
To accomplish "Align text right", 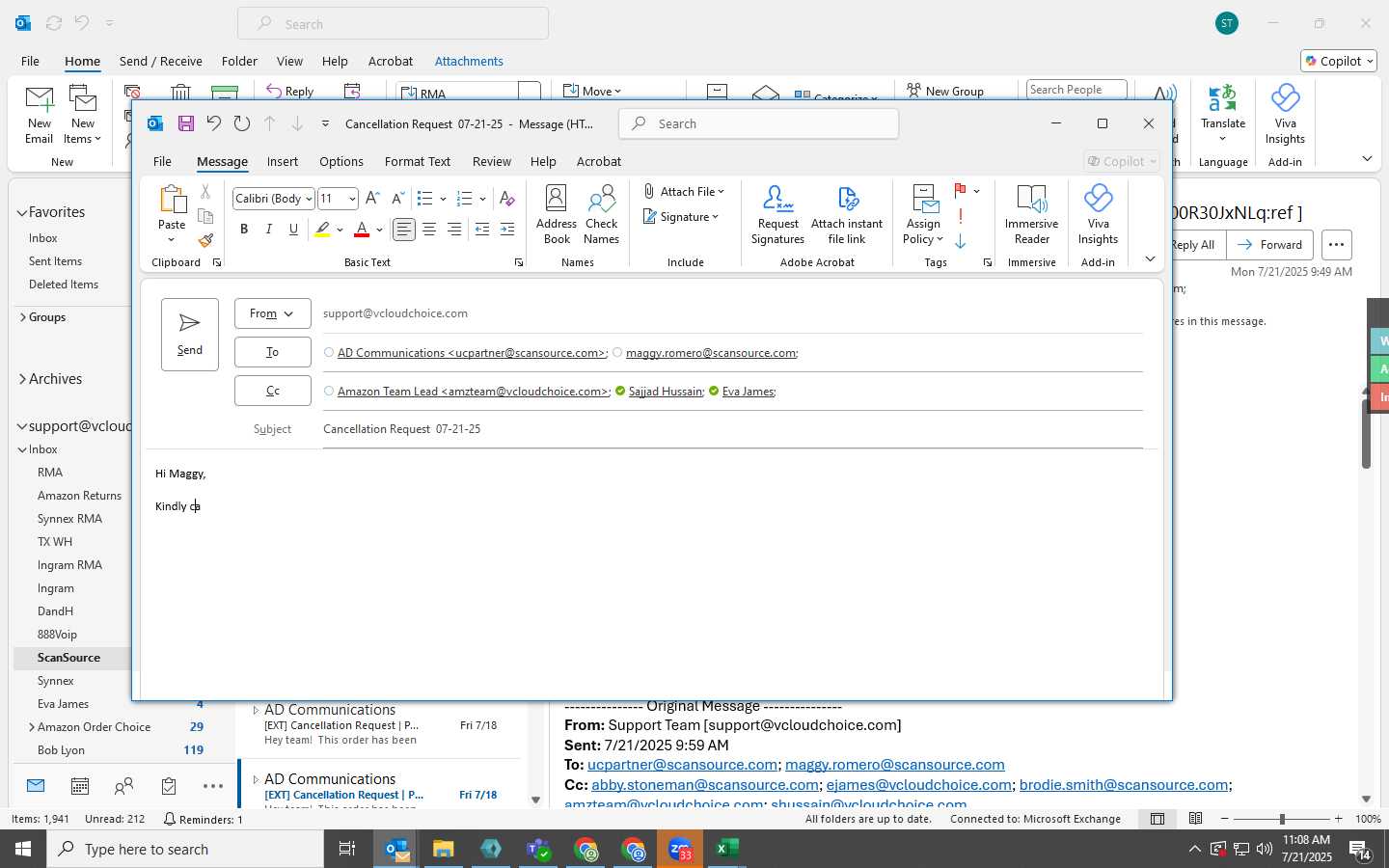I will click(x=454, y=230).
